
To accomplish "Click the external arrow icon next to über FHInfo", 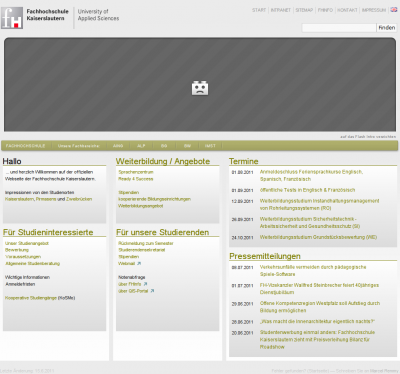I will (145, 284).
